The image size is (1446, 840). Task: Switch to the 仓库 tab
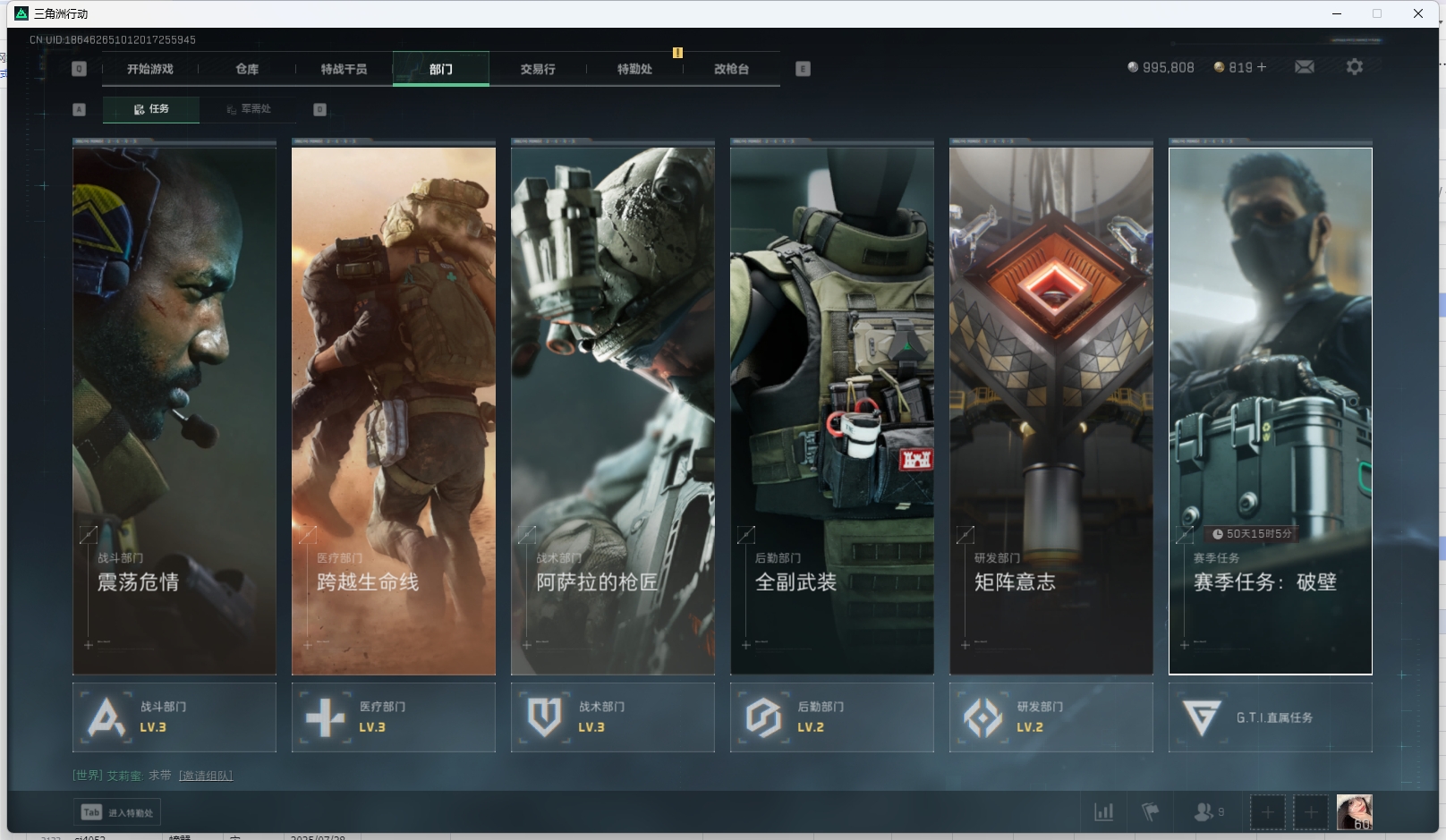[247, 69]
